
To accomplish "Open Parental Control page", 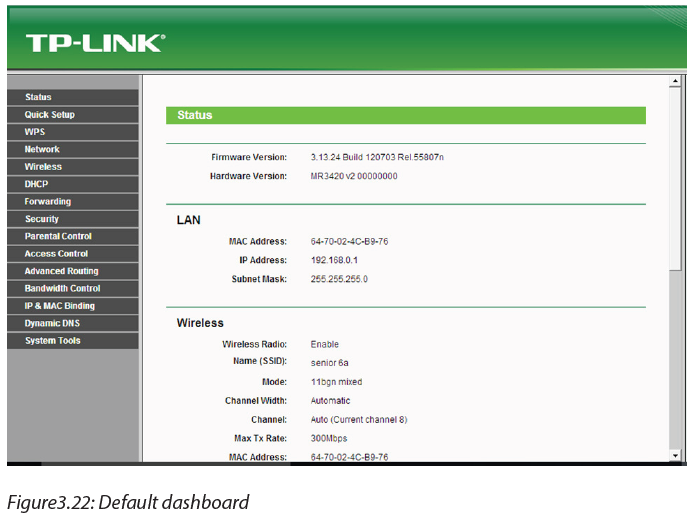I will click(73, 236).
